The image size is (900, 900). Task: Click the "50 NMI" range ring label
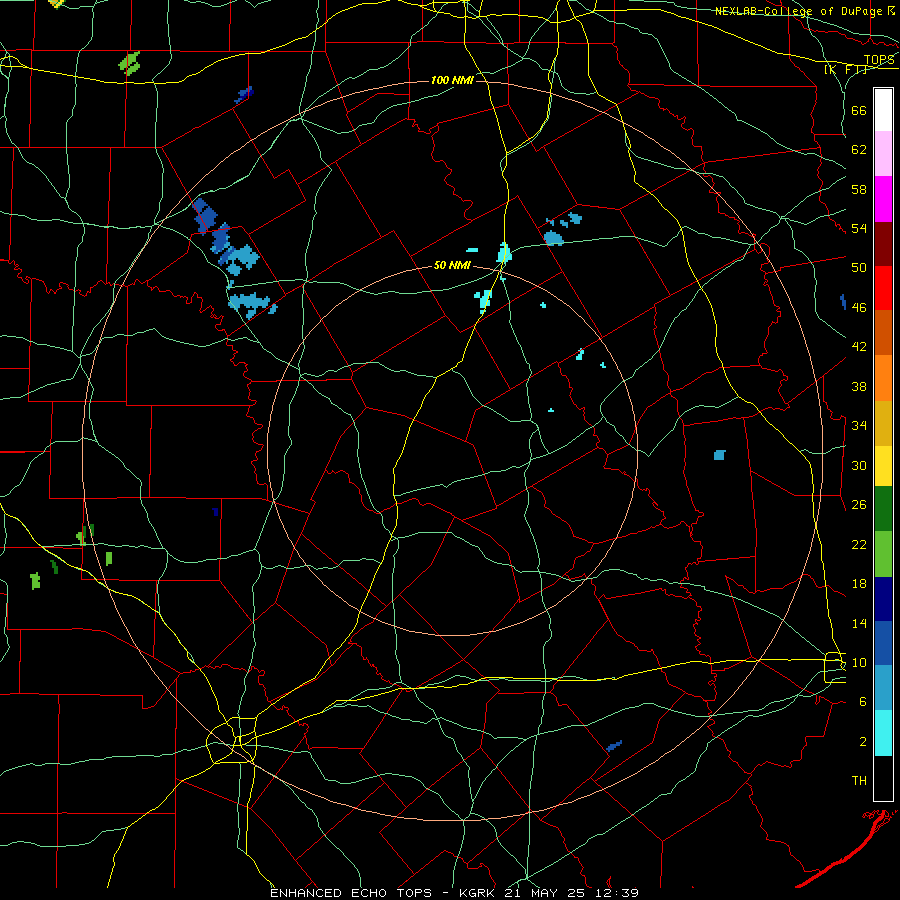[452, 265]
